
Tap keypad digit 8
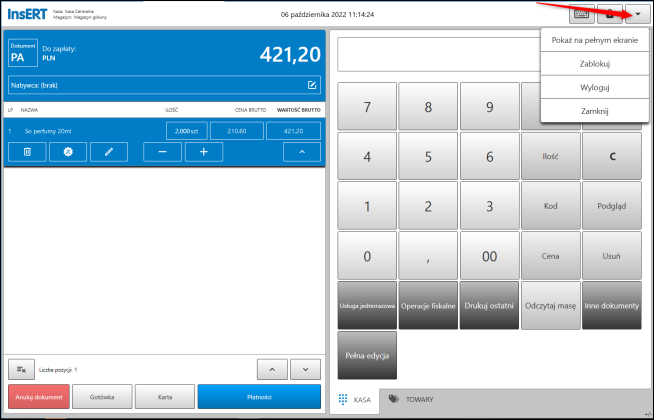(428, 107)
